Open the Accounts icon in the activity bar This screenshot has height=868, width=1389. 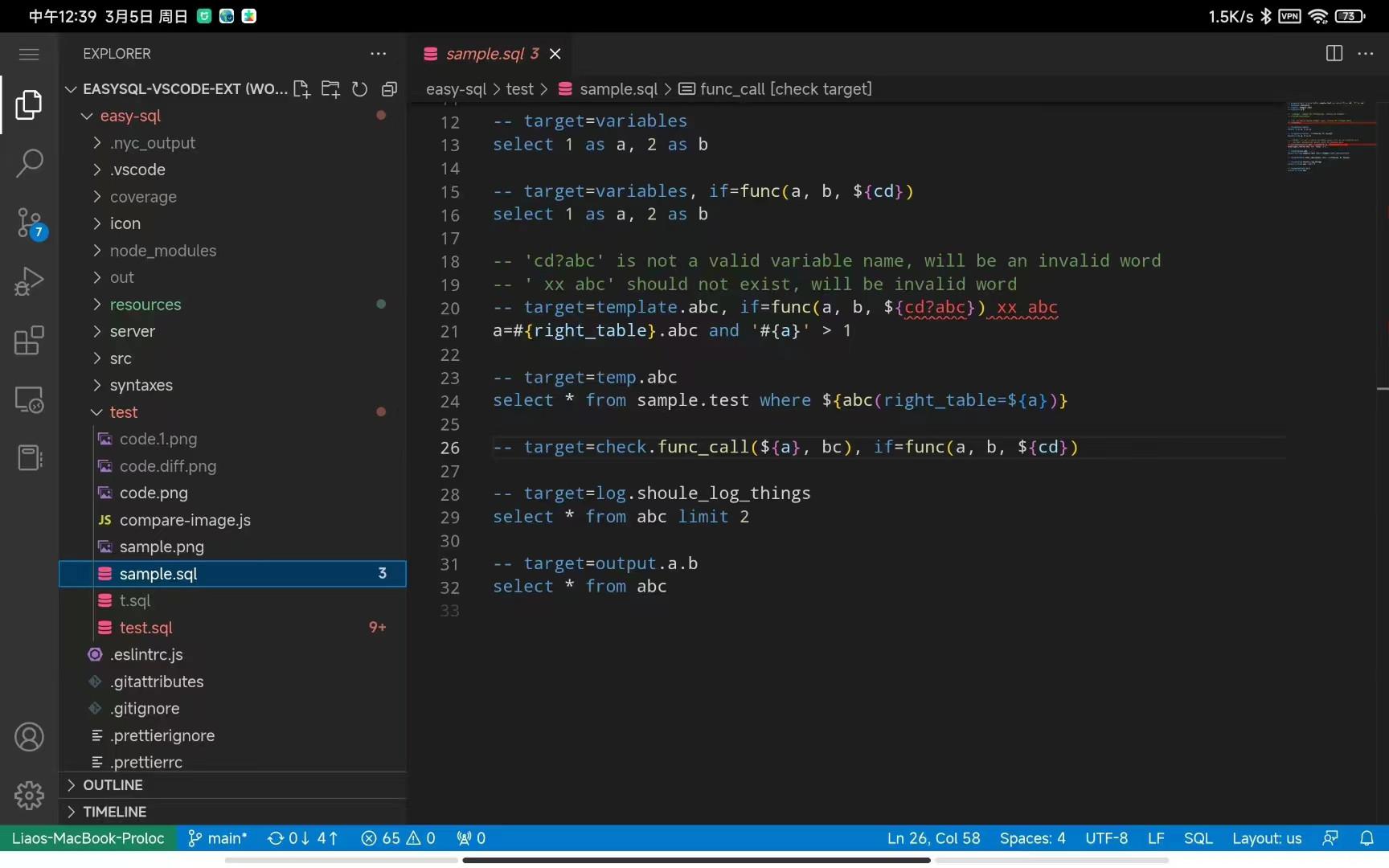(29, 736)
